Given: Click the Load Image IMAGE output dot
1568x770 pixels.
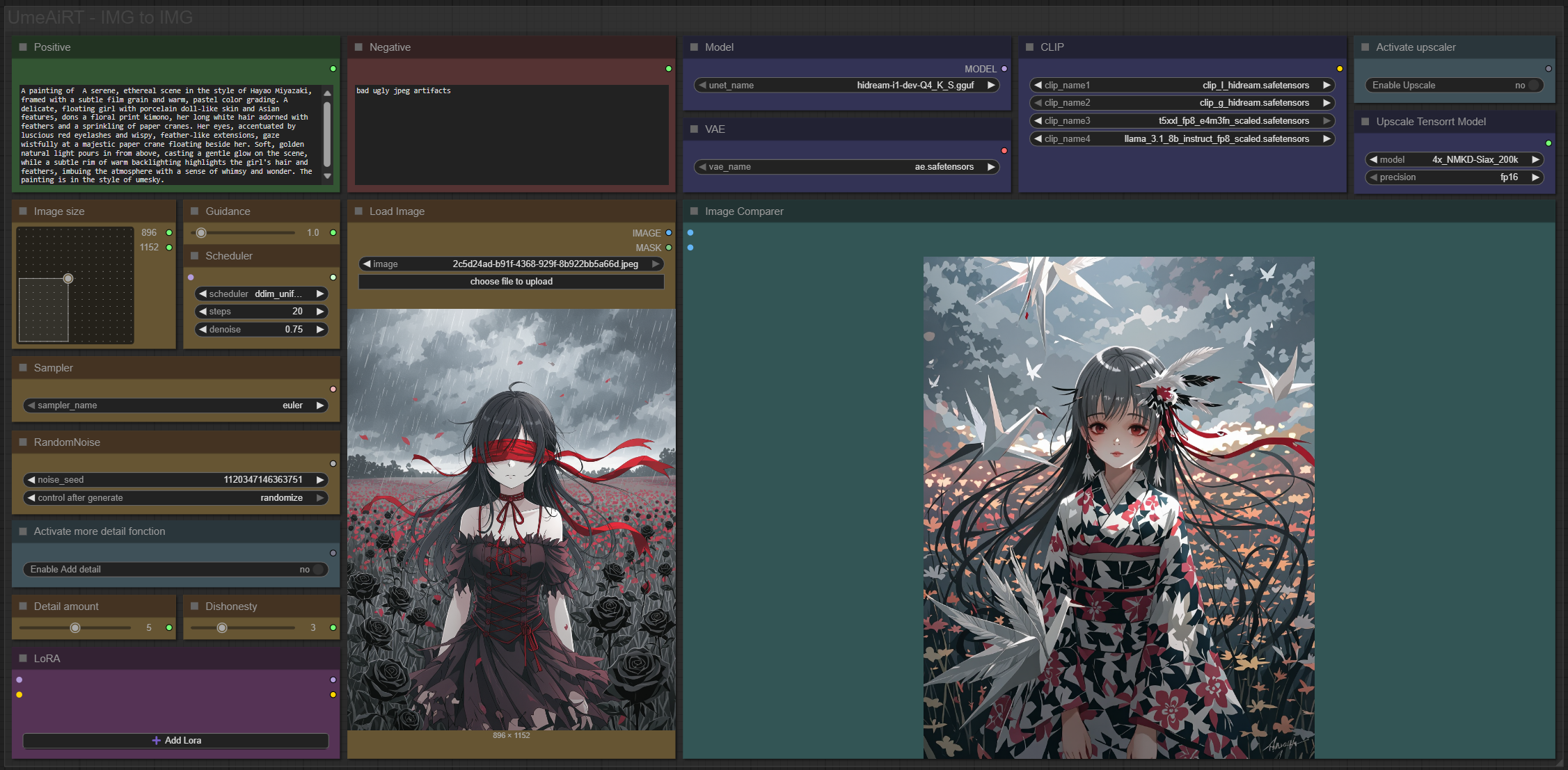Looking at the screenshot, I should tap(669, 233).
